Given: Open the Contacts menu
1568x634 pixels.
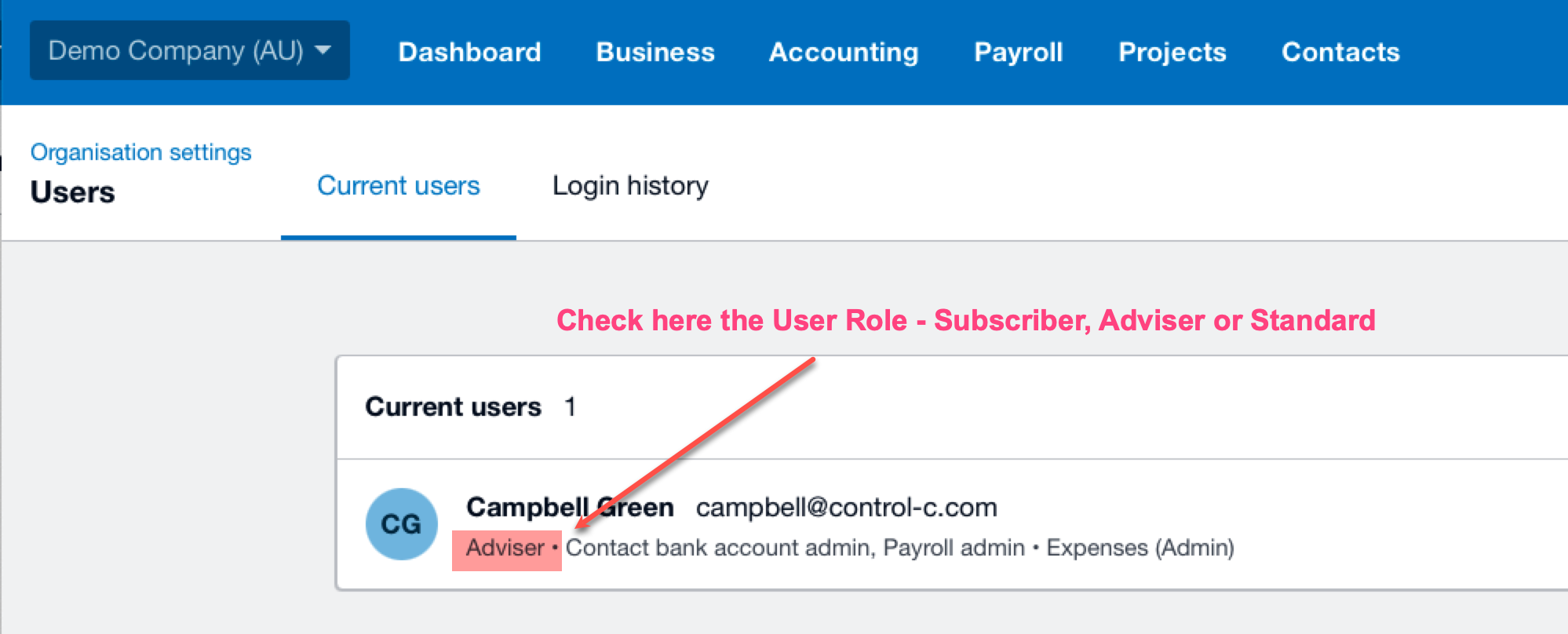Looking at the screenshot, I should [1340, 52].
